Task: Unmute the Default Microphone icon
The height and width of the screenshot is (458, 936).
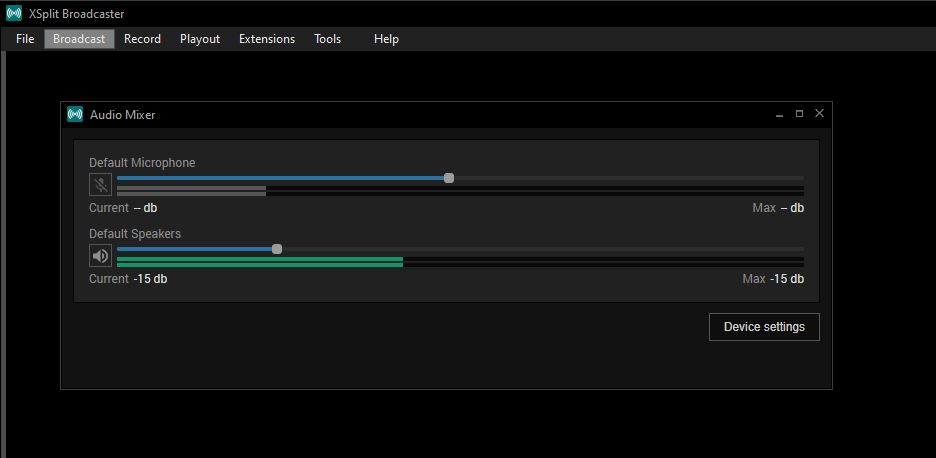Action: (x=100, y=185)
